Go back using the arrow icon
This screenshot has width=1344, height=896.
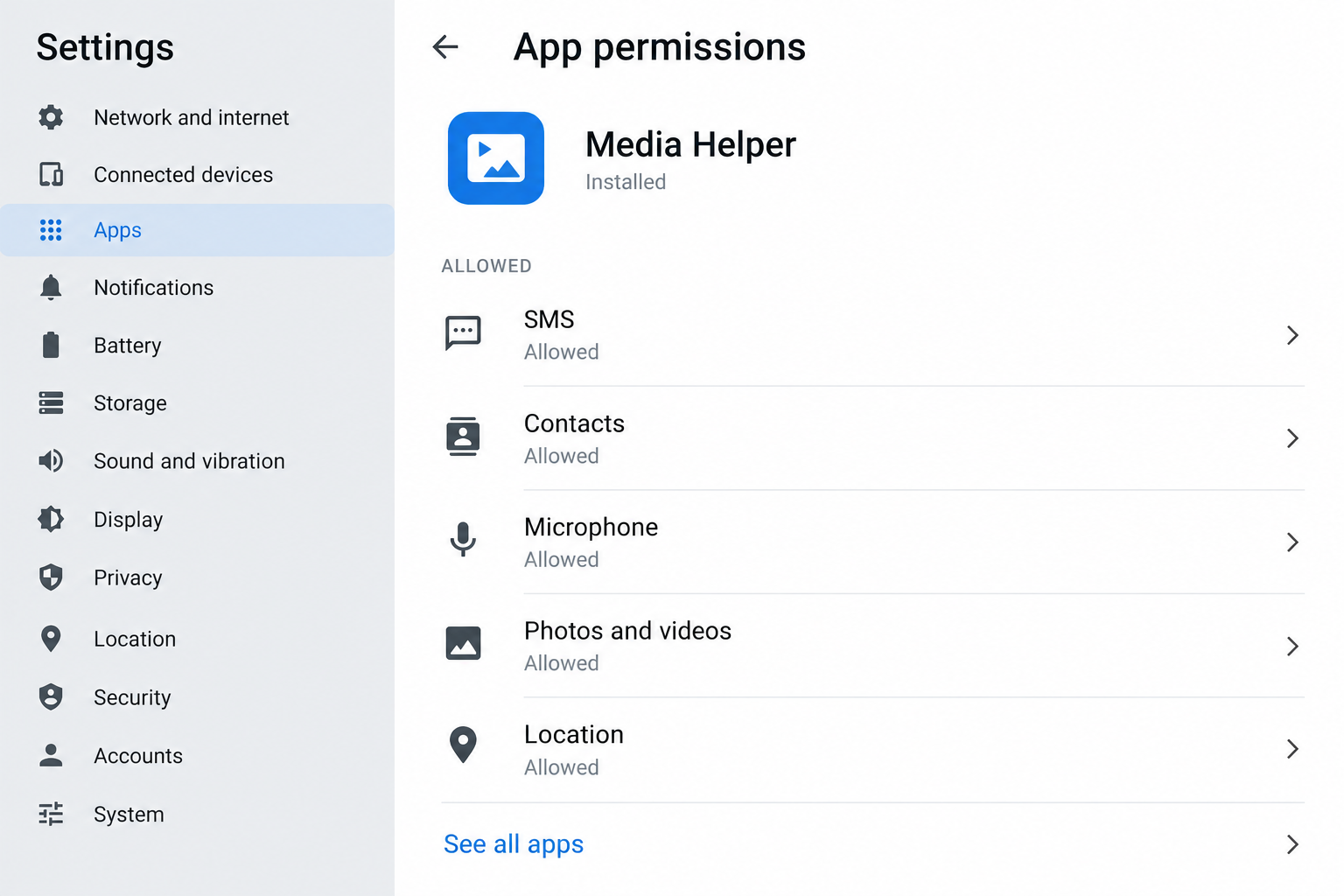click(x=445, y=46)
